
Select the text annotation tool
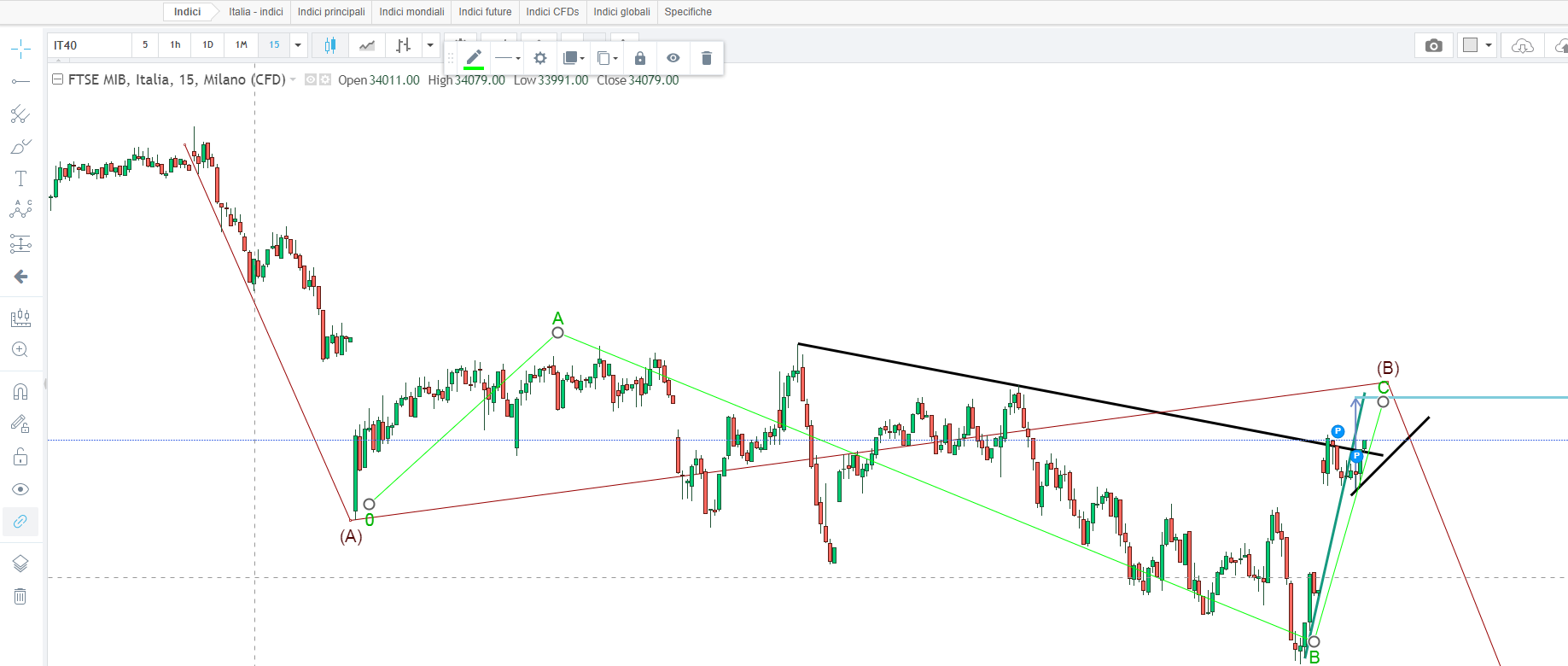coord(20,178)
